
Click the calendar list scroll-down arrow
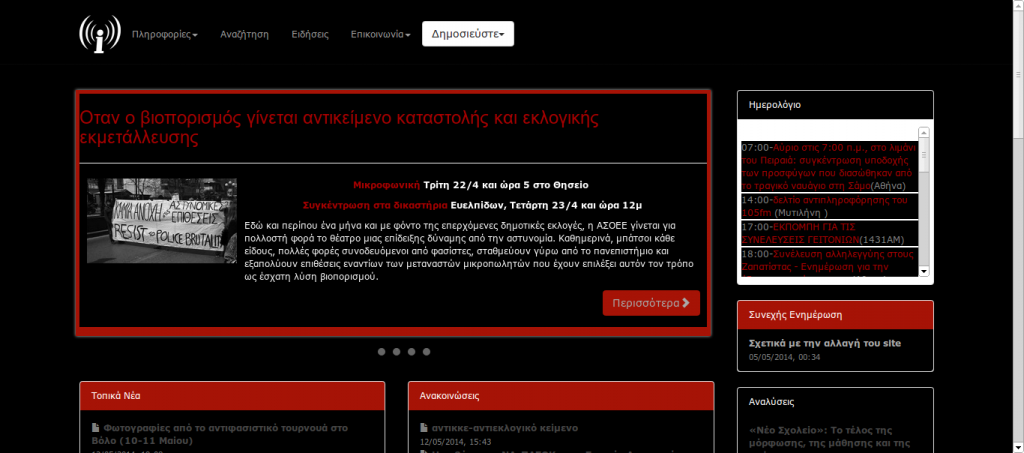pos(924,271)
